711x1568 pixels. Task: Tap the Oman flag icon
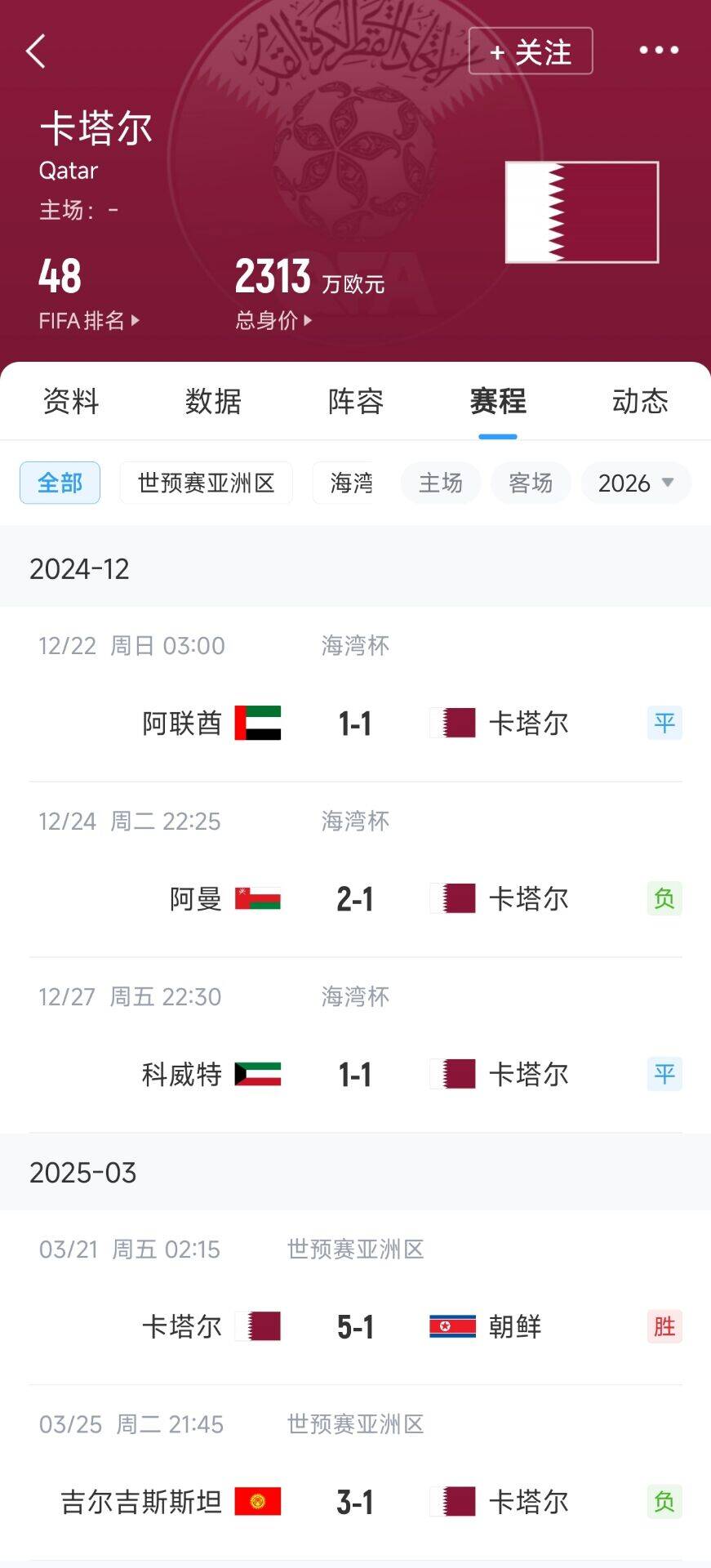point(258,898)
